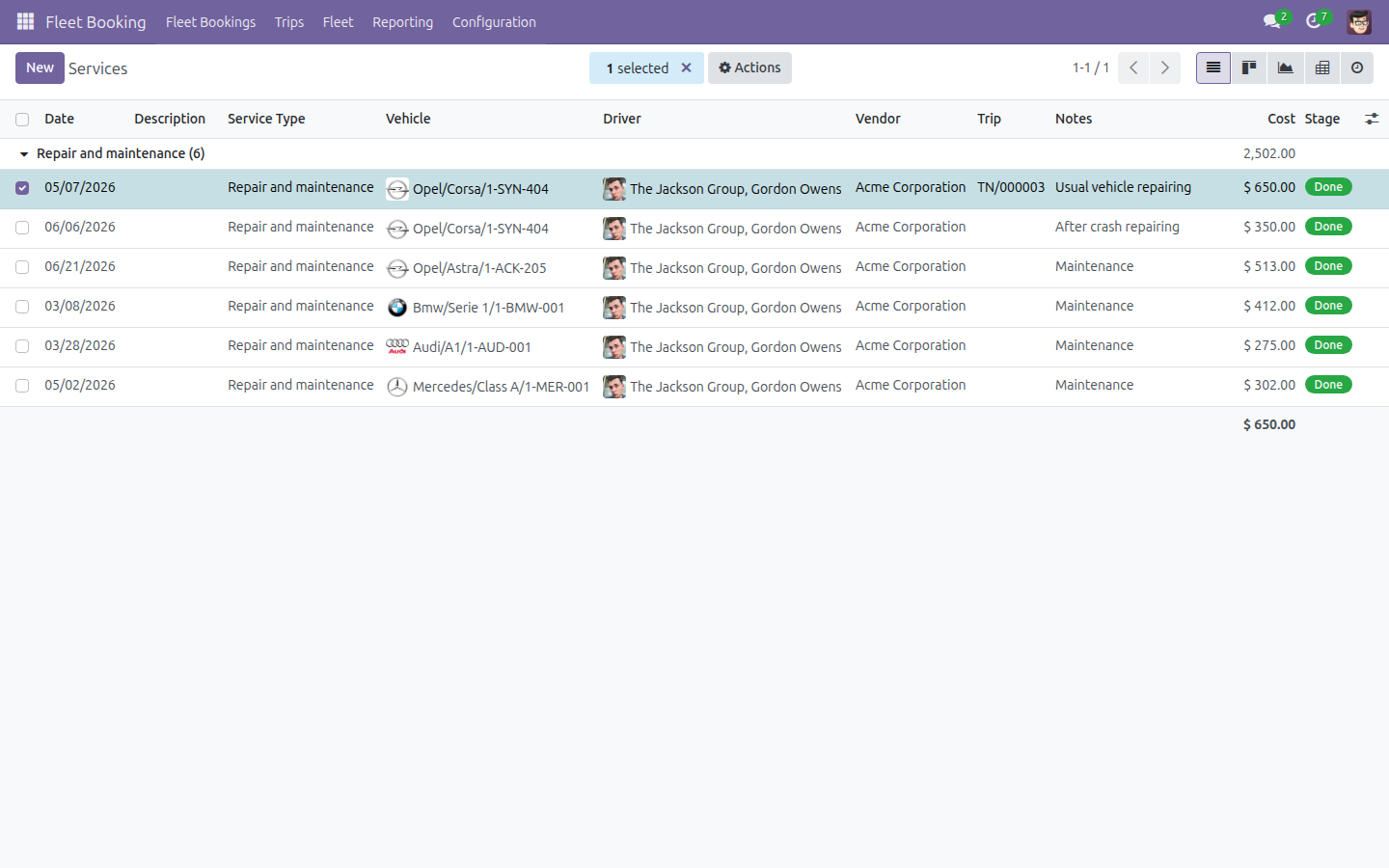The height and width of the screenshot is (868, 1389).
Task: Open optional columns settings icon
Action: click(x=1372, y=119)
